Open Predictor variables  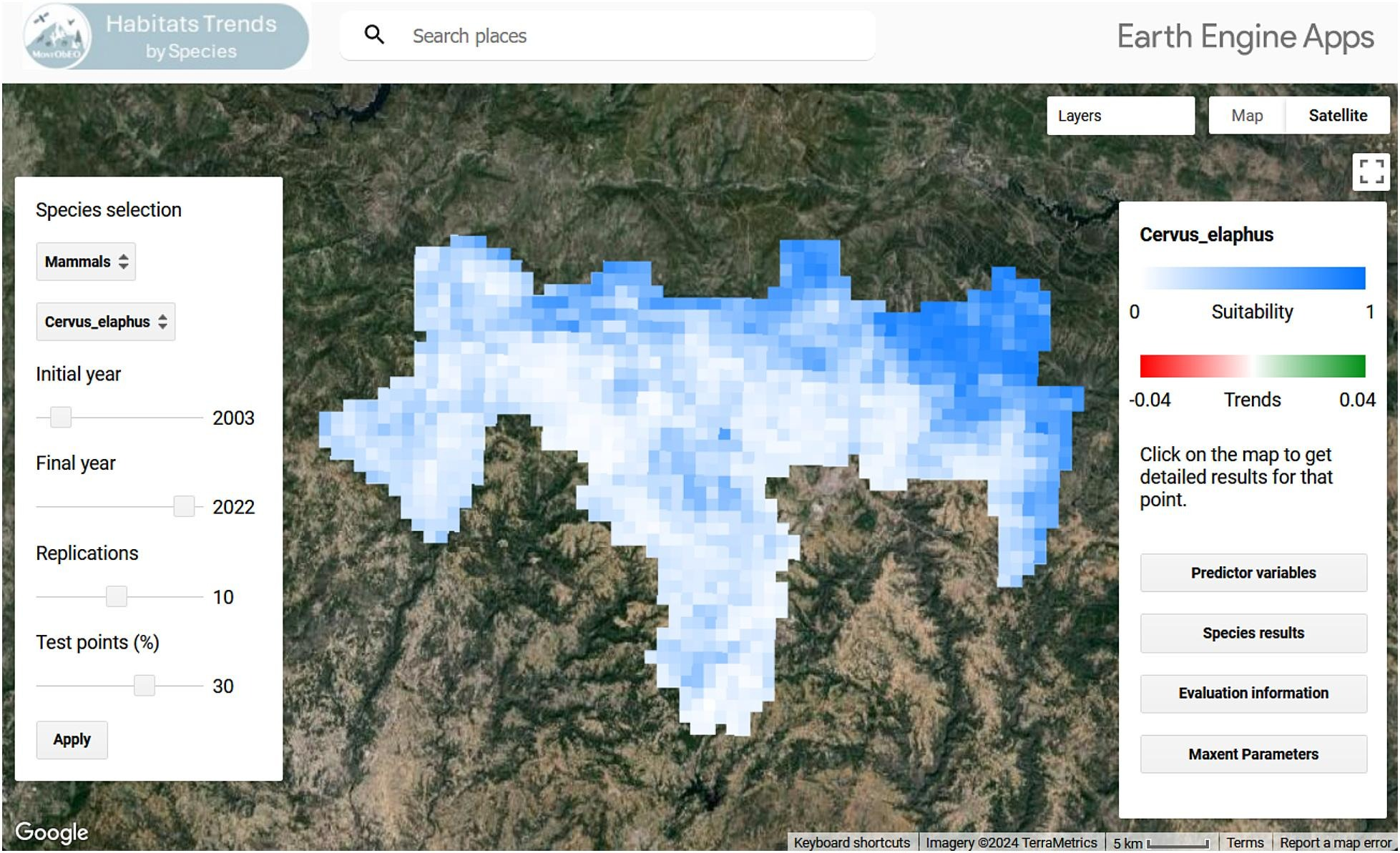coord(1253,573)
